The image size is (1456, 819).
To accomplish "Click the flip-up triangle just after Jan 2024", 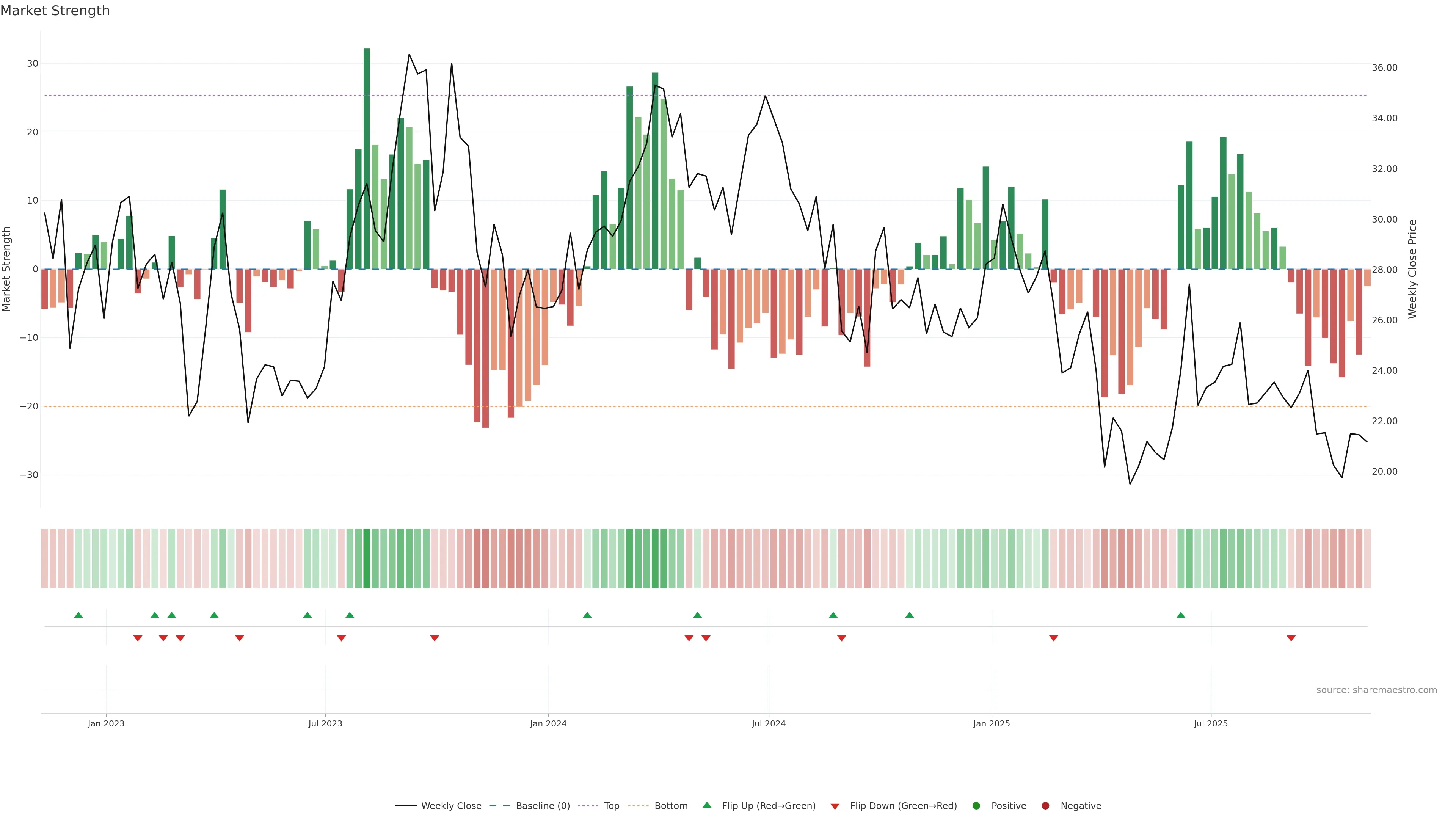I will pyautogui.click(x=587, y=615).
